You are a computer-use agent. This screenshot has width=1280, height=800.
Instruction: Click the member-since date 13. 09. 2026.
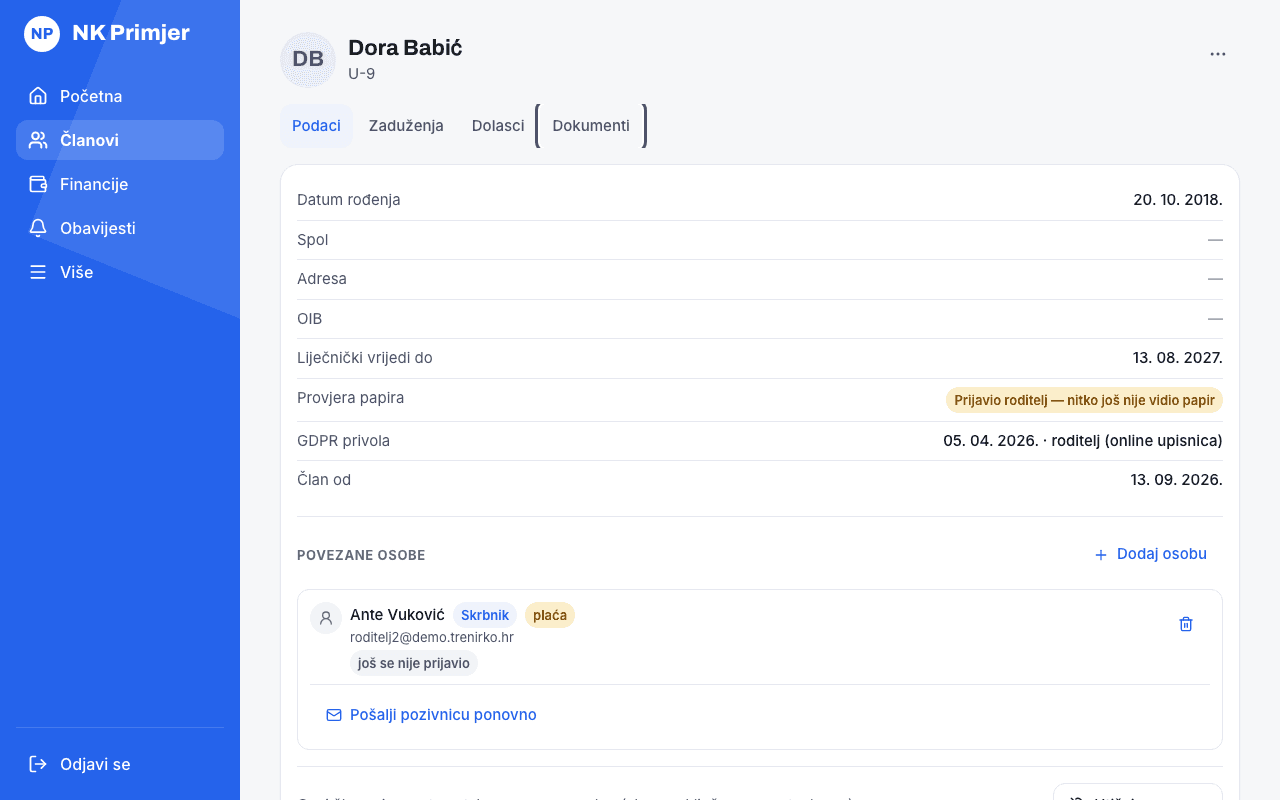coord(1177,480)
